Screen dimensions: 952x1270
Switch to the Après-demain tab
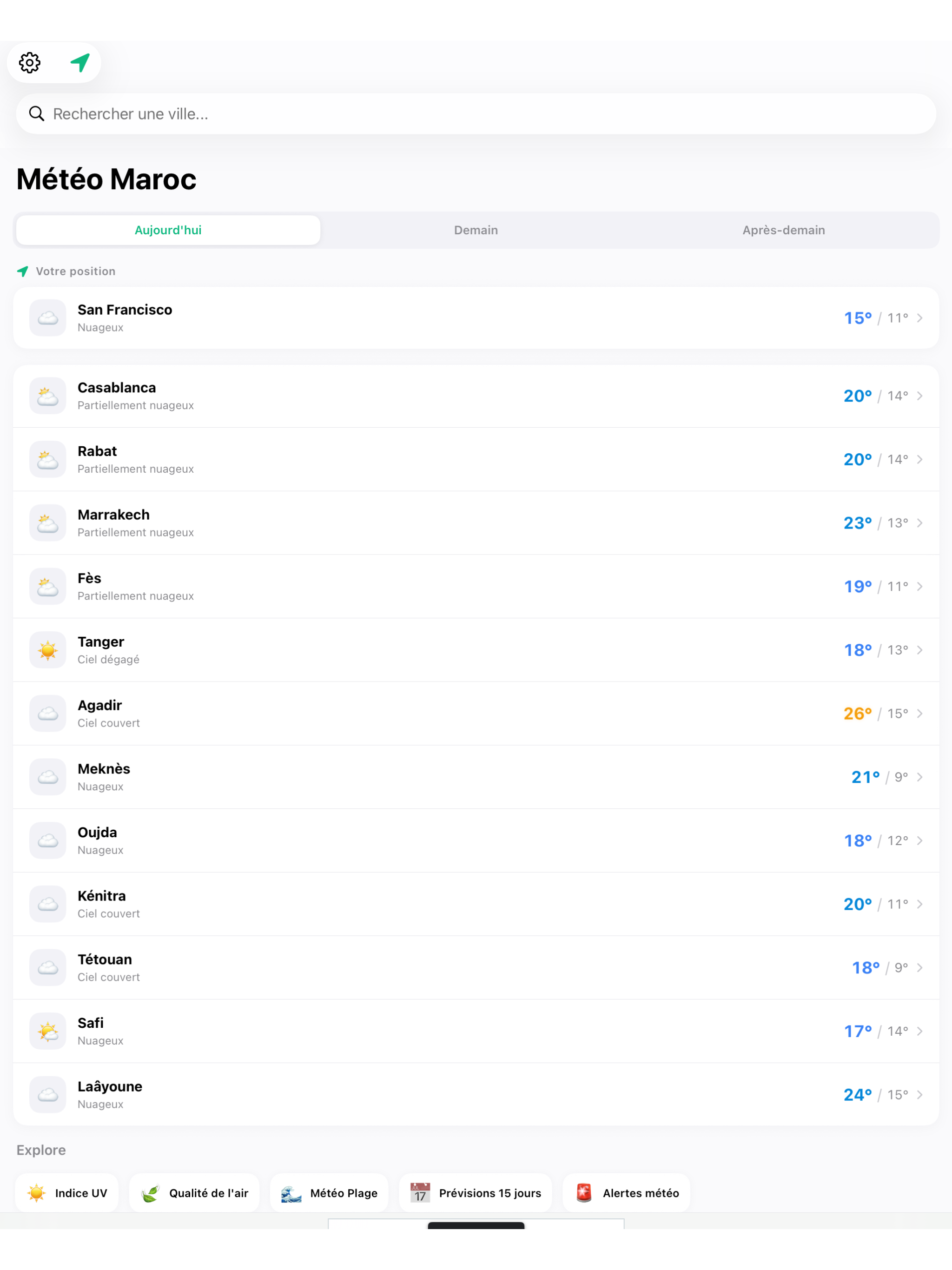click(783, 230)
